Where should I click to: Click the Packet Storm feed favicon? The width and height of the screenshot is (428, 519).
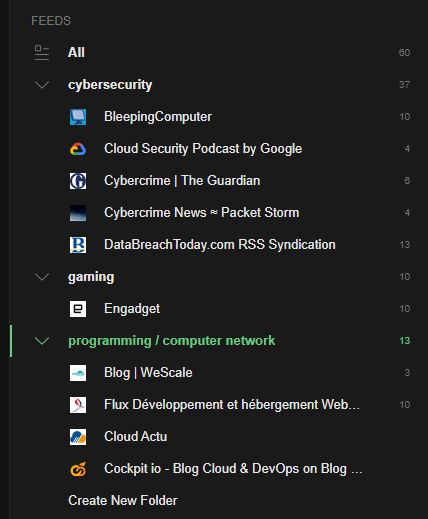click(78, 213)
